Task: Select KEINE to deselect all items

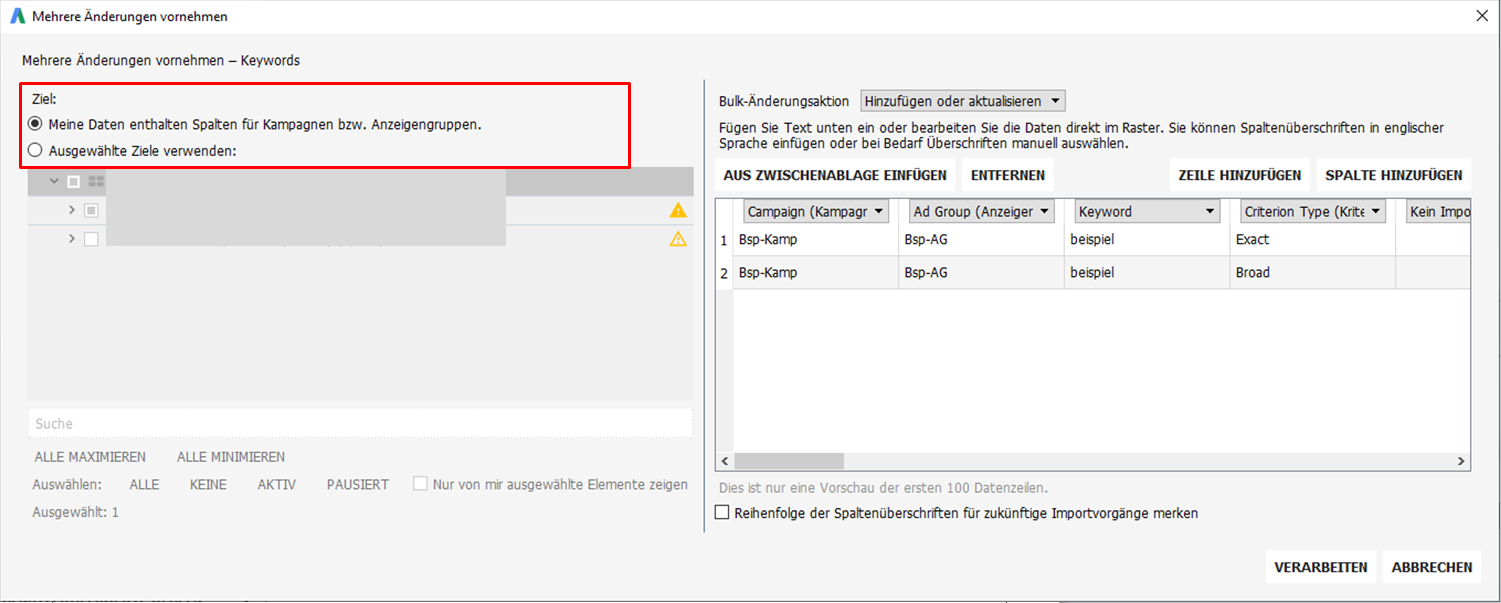Action: click(x=207, y=484)
